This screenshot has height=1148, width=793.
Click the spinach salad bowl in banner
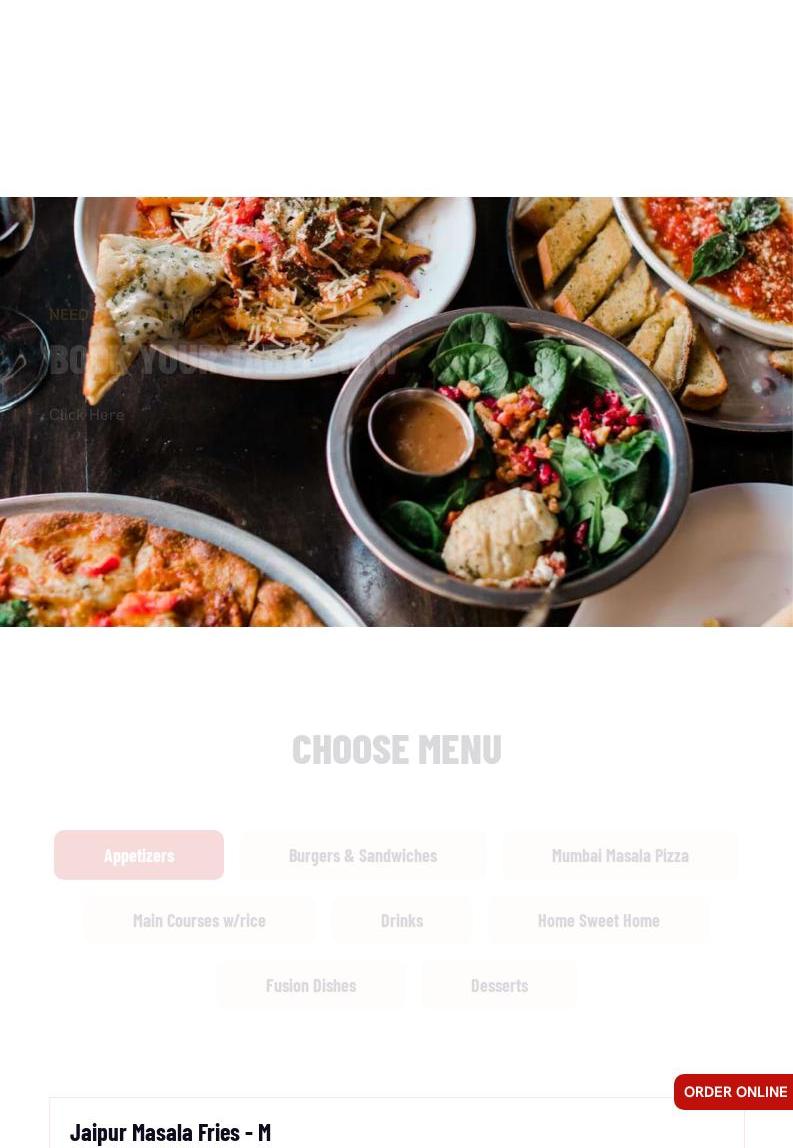(x=510, y=458)
